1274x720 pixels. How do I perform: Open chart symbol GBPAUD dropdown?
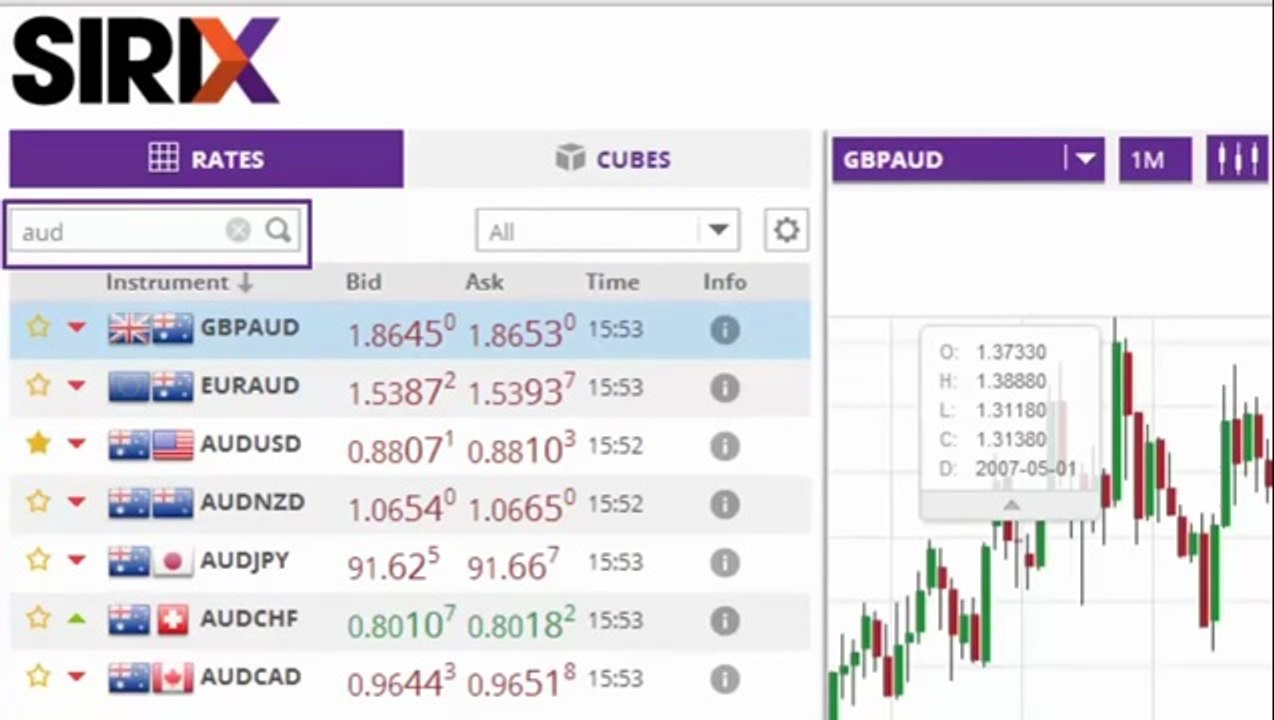pos(968,160)
